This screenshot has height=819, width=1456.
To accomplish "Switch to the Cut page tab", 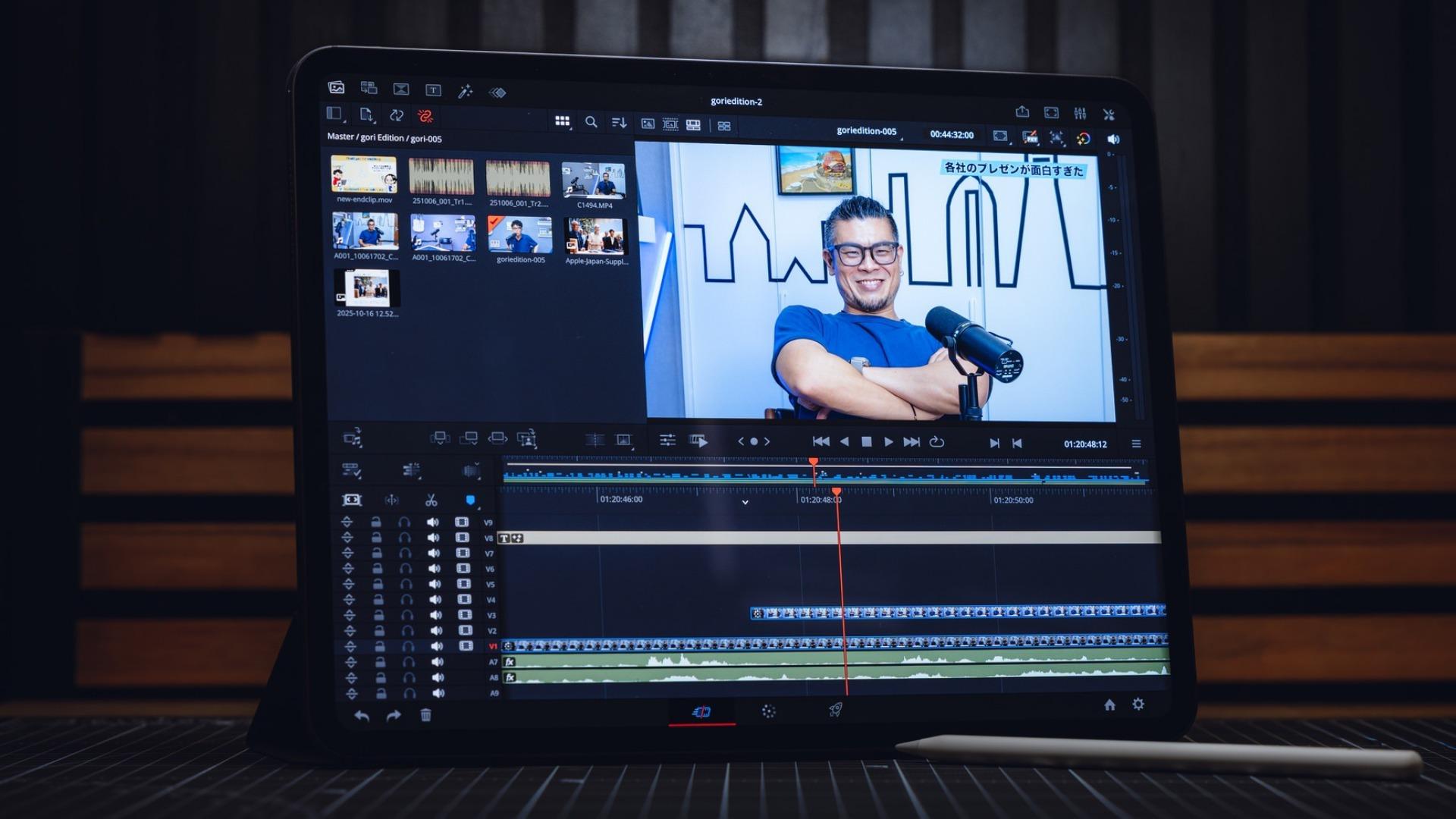I will point(701,711).
